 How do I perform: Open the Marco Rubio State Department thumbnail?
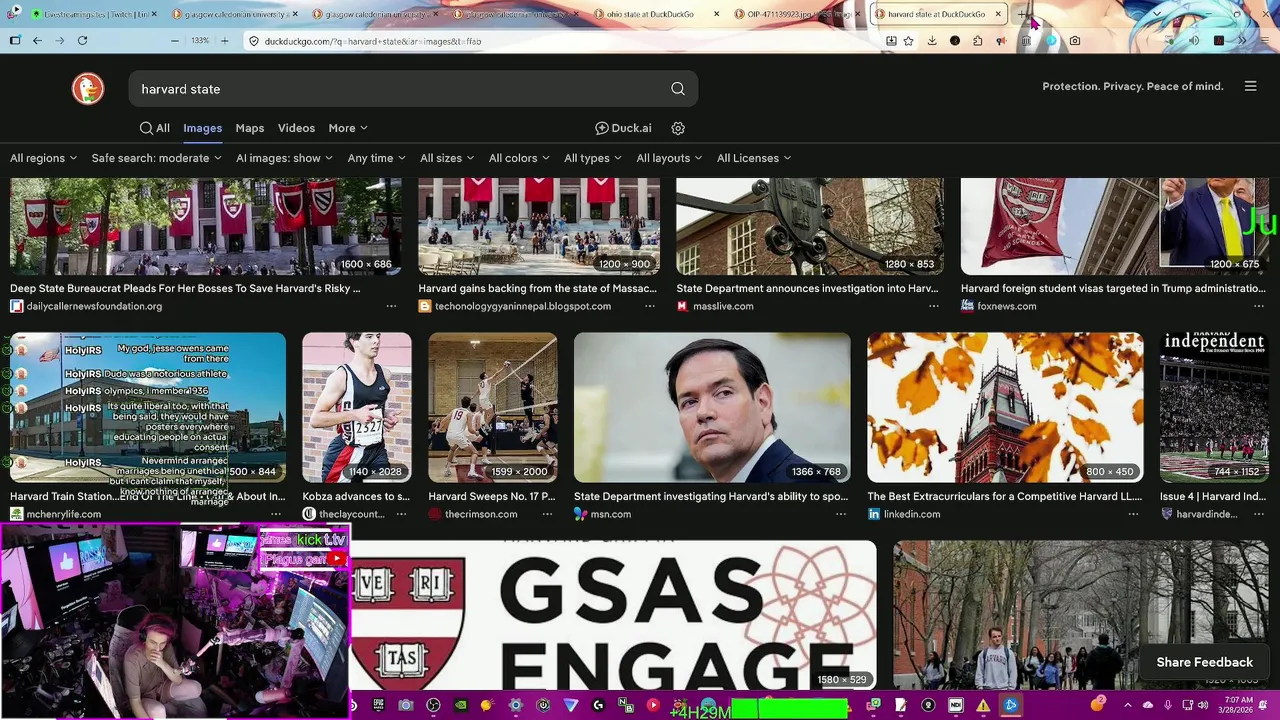coord(712,407)
